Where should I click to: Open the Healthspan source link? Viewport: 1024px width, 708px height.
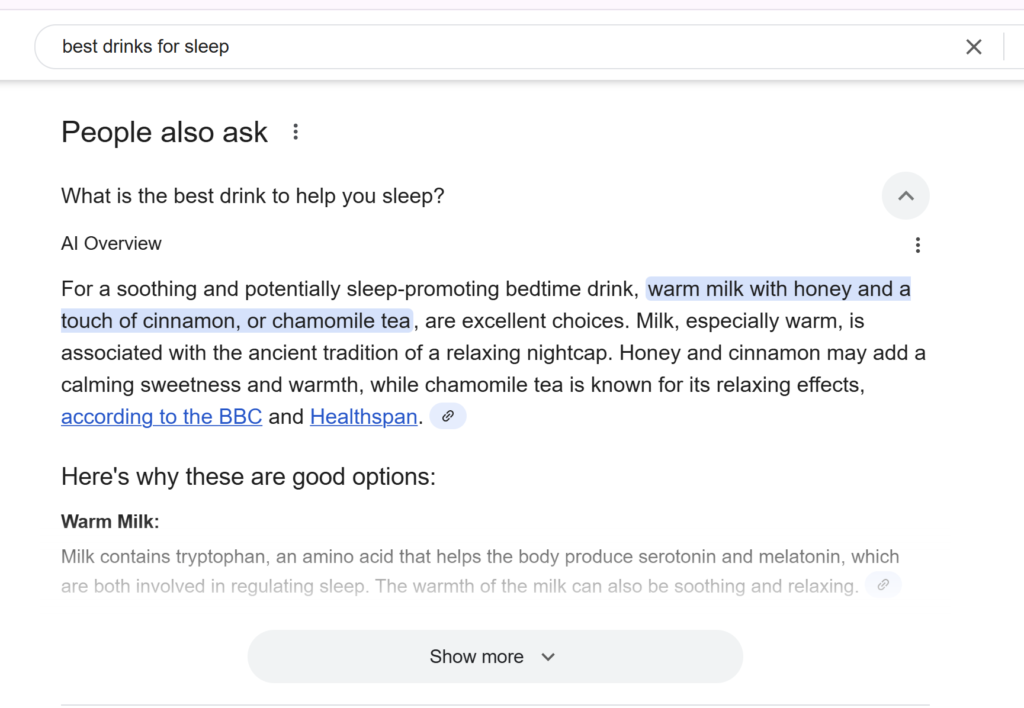point(364,417)
